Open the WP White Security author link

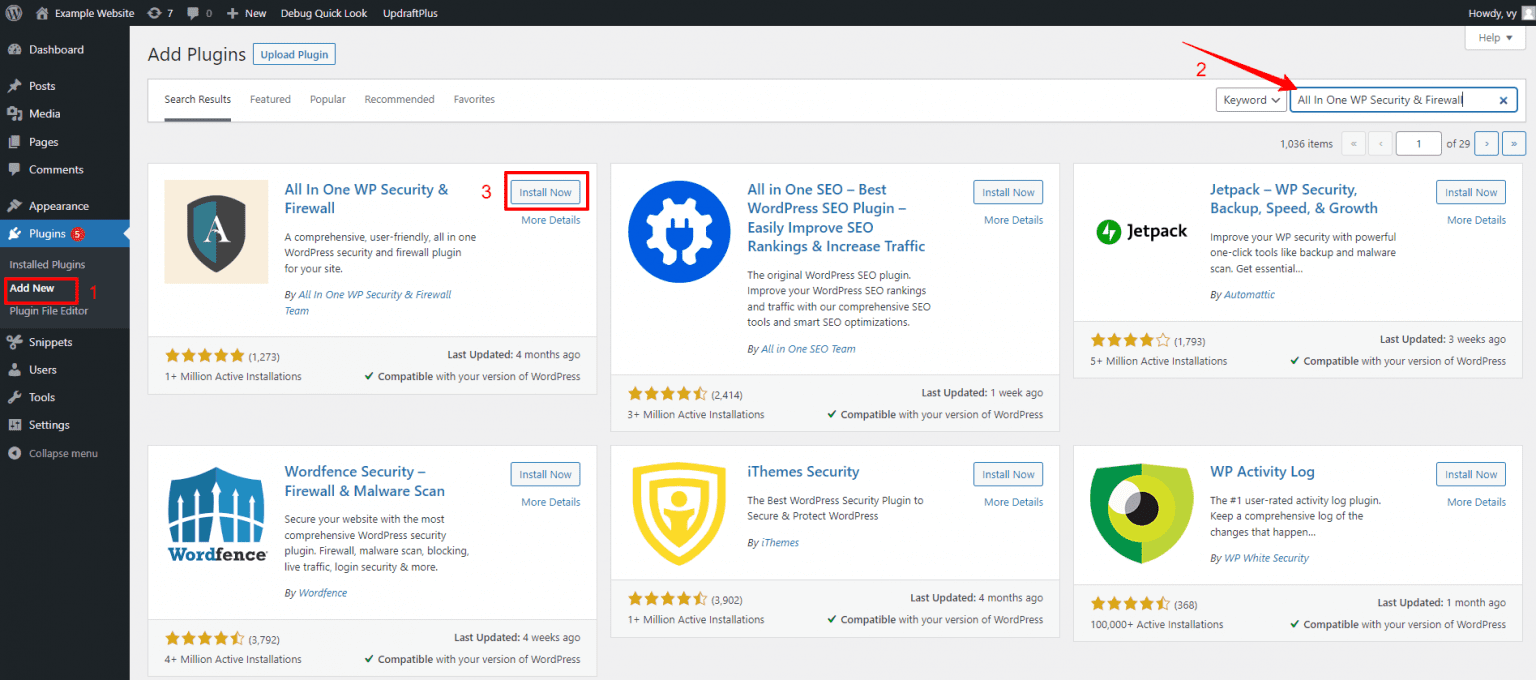[x=1266, y=558]
